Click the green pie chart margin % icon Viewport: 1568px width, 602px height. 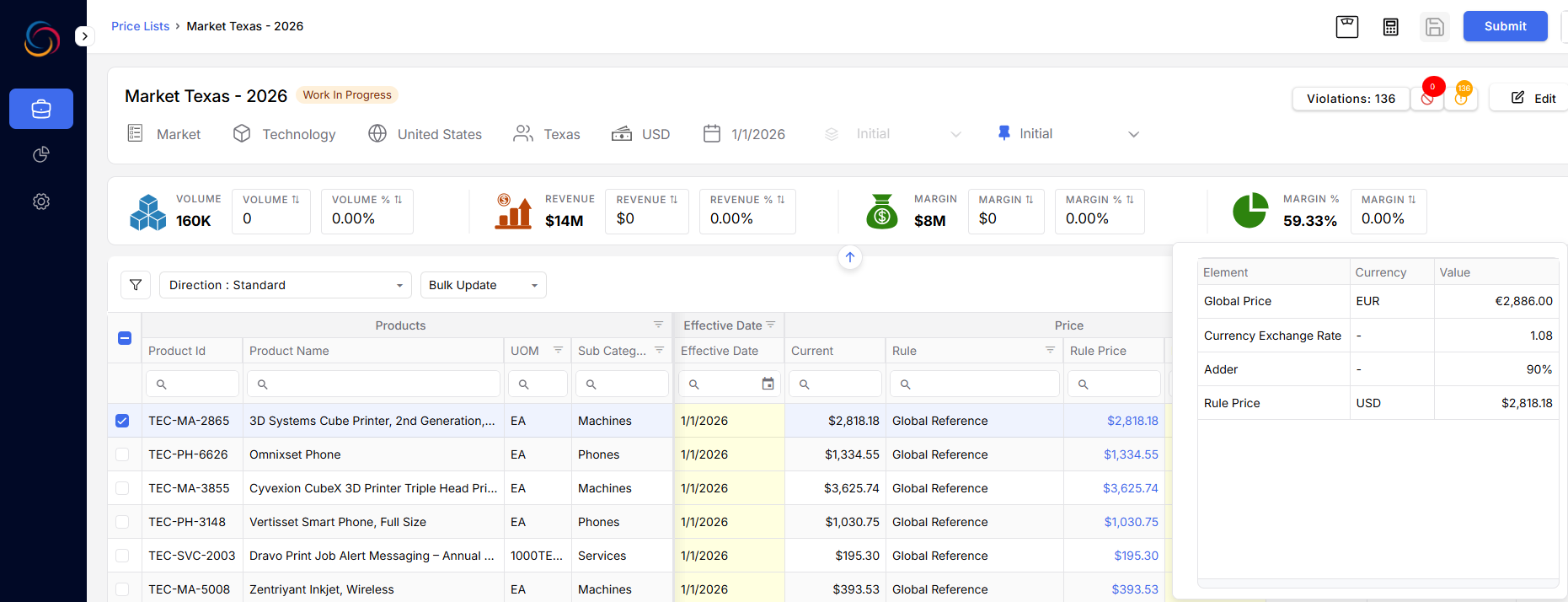click(1250, 211)
